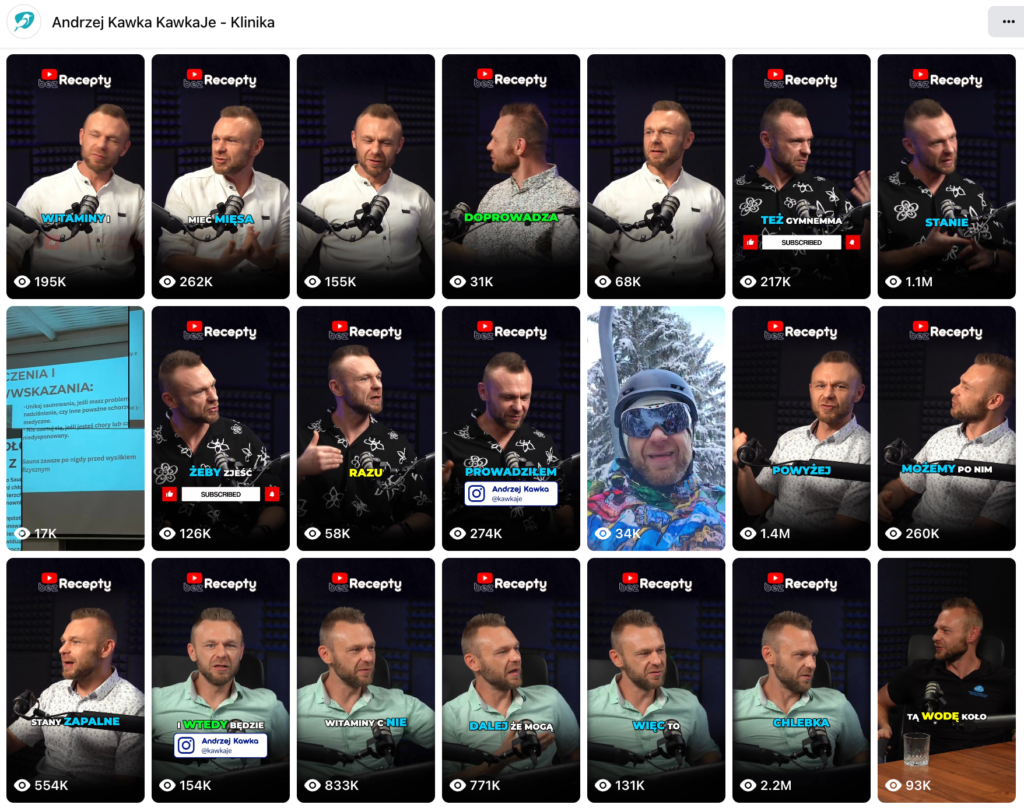The width and height of the screenshot is (1024, 808).
Task: Click the SUBSCRIBED button on the 217K reel
Action: pos(801,242)
